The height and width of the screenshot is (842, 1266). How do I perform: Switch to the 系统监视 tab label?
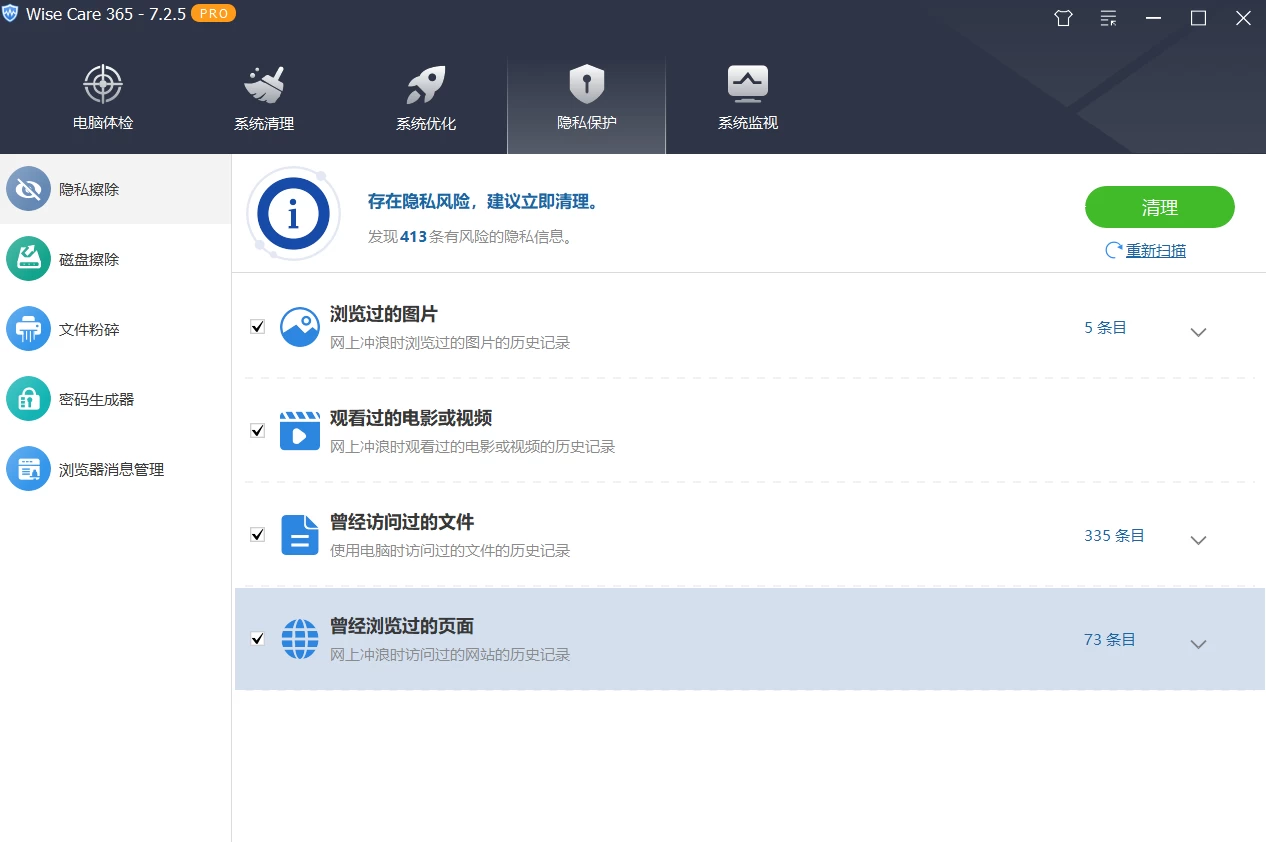(x=748, y=123)
